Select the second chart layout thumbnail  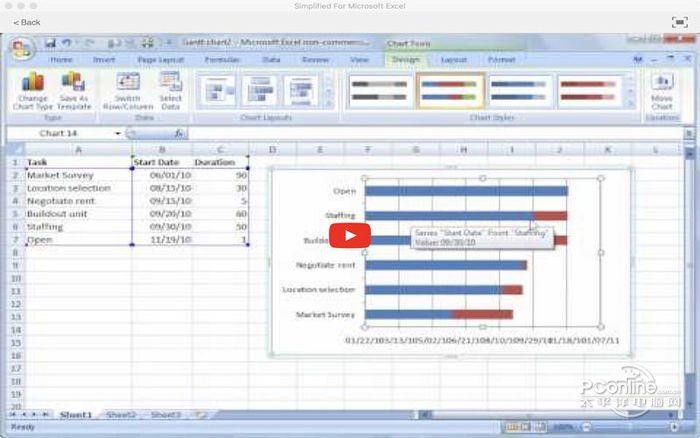tap(259, 91)
